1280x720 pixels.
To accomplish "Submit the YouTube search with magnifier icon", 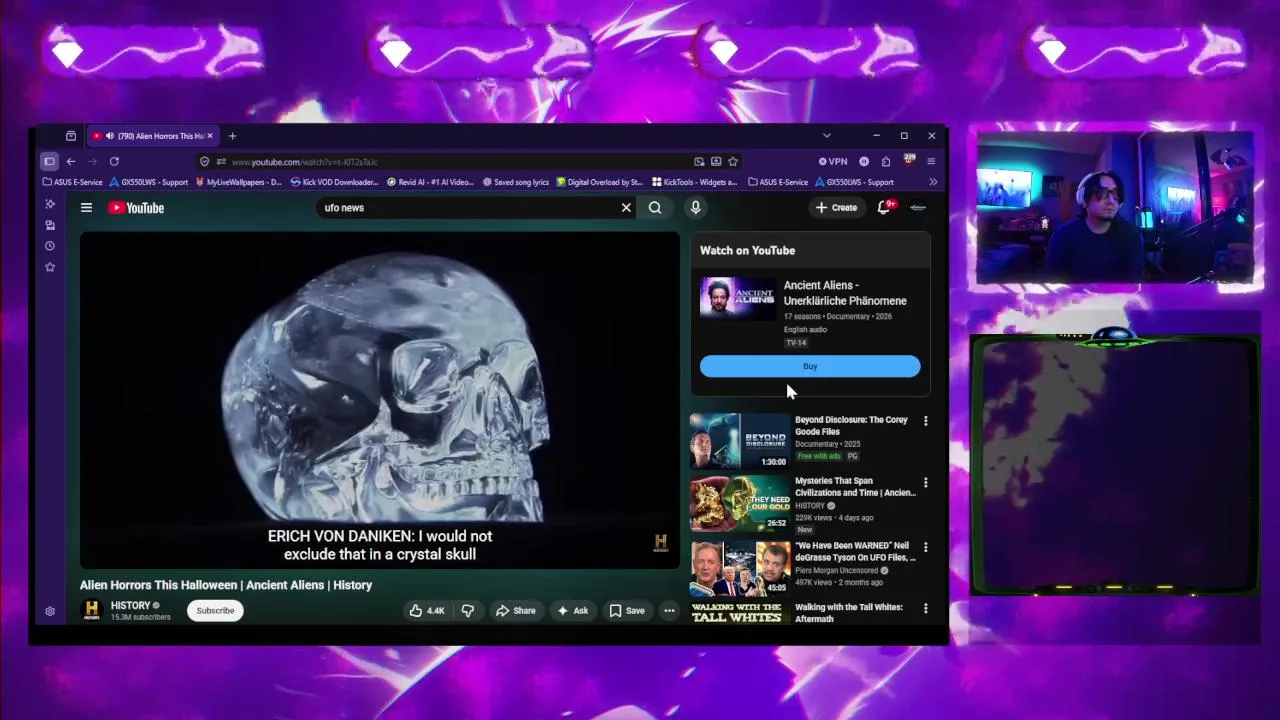I will coord(655,208).
